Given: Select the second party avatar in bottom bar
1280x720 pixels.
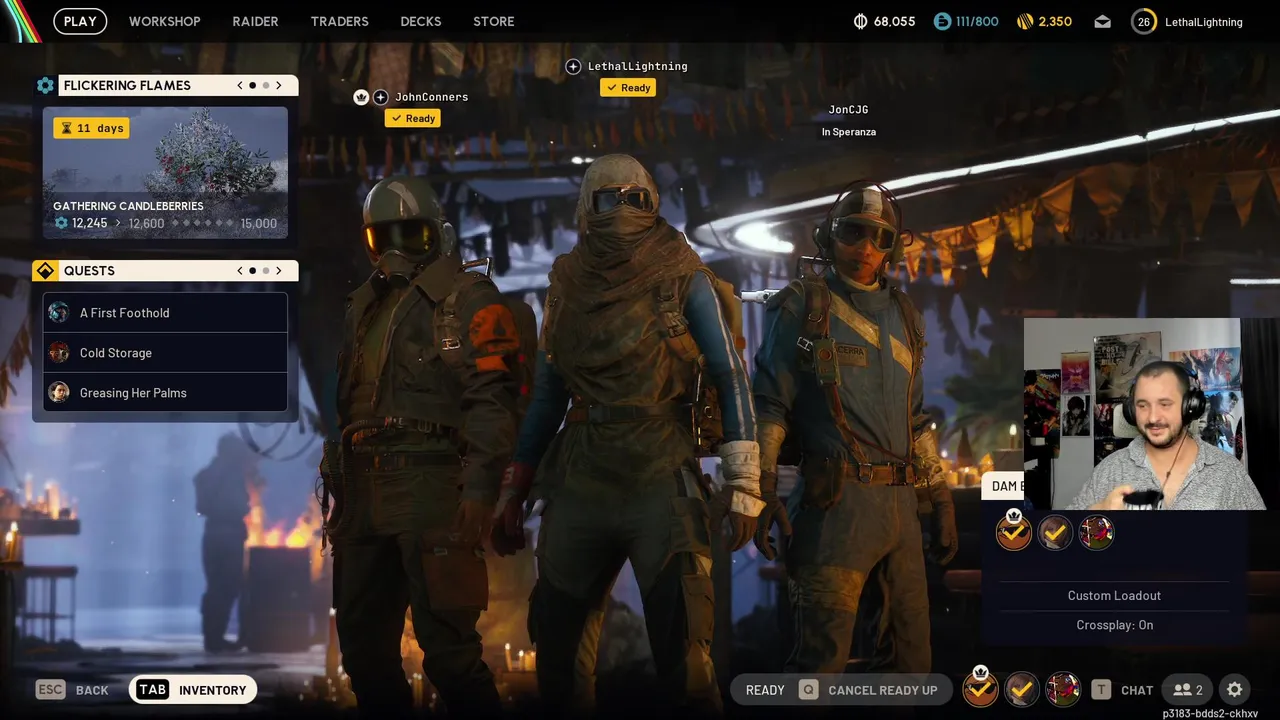Looking at the screenshot, I should (x=1021, y=689).
